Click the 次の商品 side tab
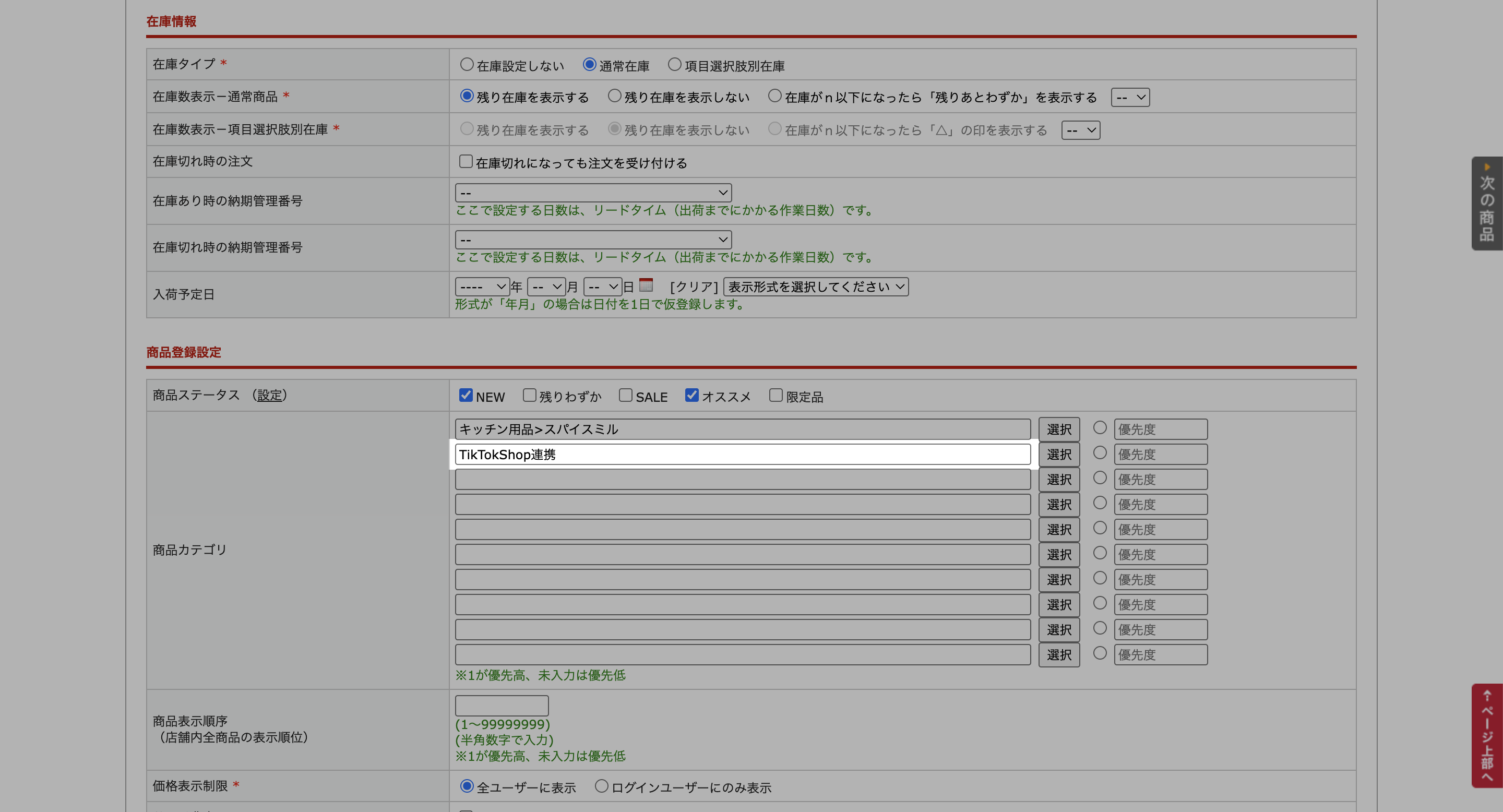Screen dimensions: 1503x812 point(1486,203)
